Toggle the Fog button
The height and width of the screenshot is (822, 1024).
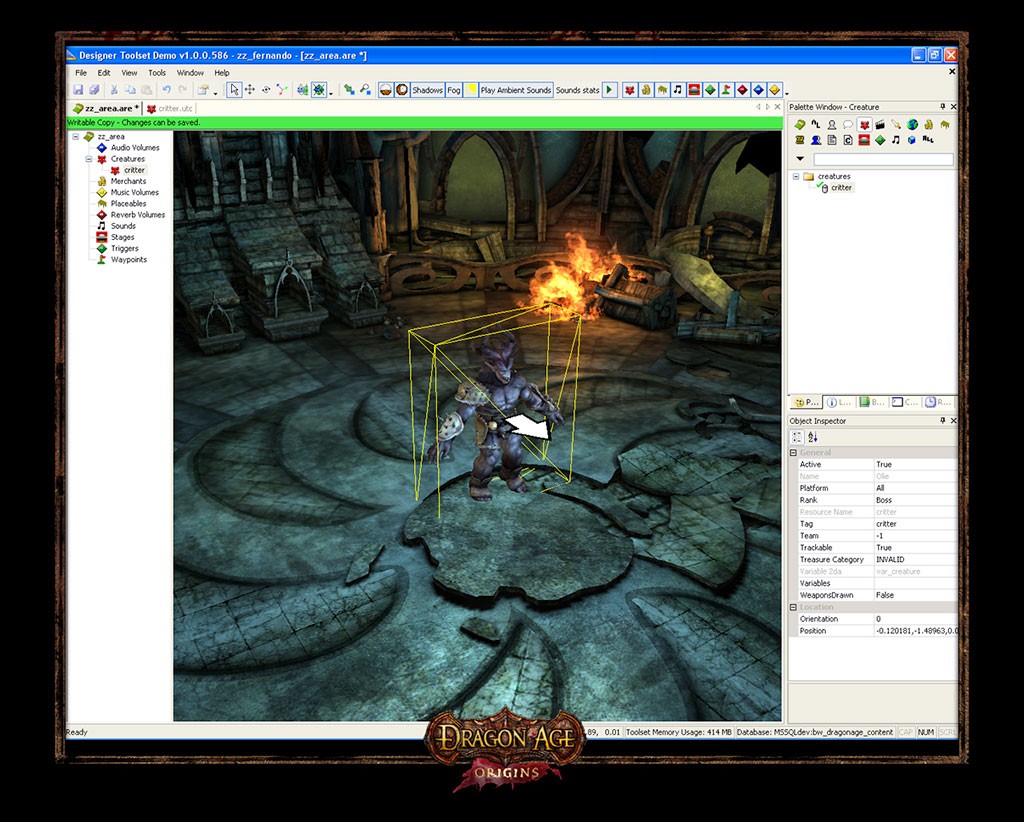pos(454,90)
